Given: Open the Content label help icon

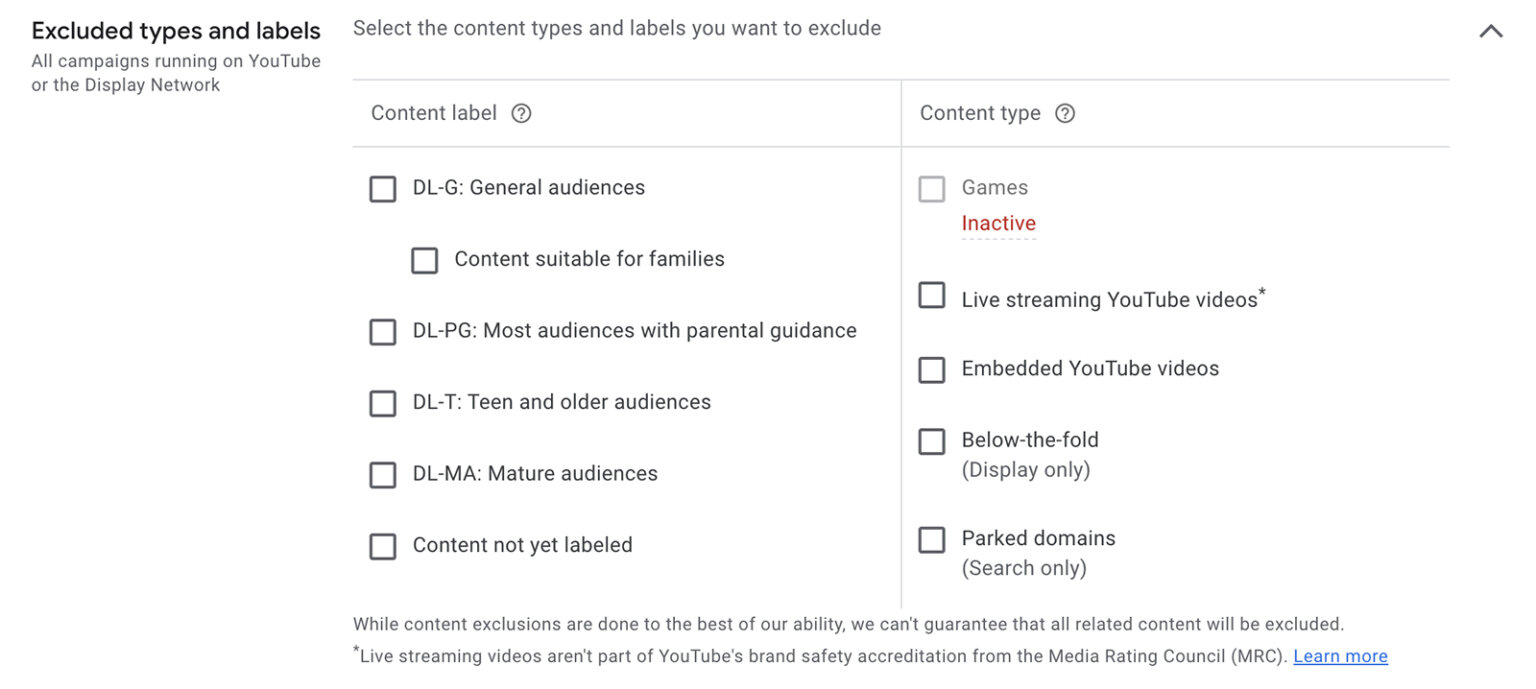Looking at the screenshot, I should pos(521,113).
